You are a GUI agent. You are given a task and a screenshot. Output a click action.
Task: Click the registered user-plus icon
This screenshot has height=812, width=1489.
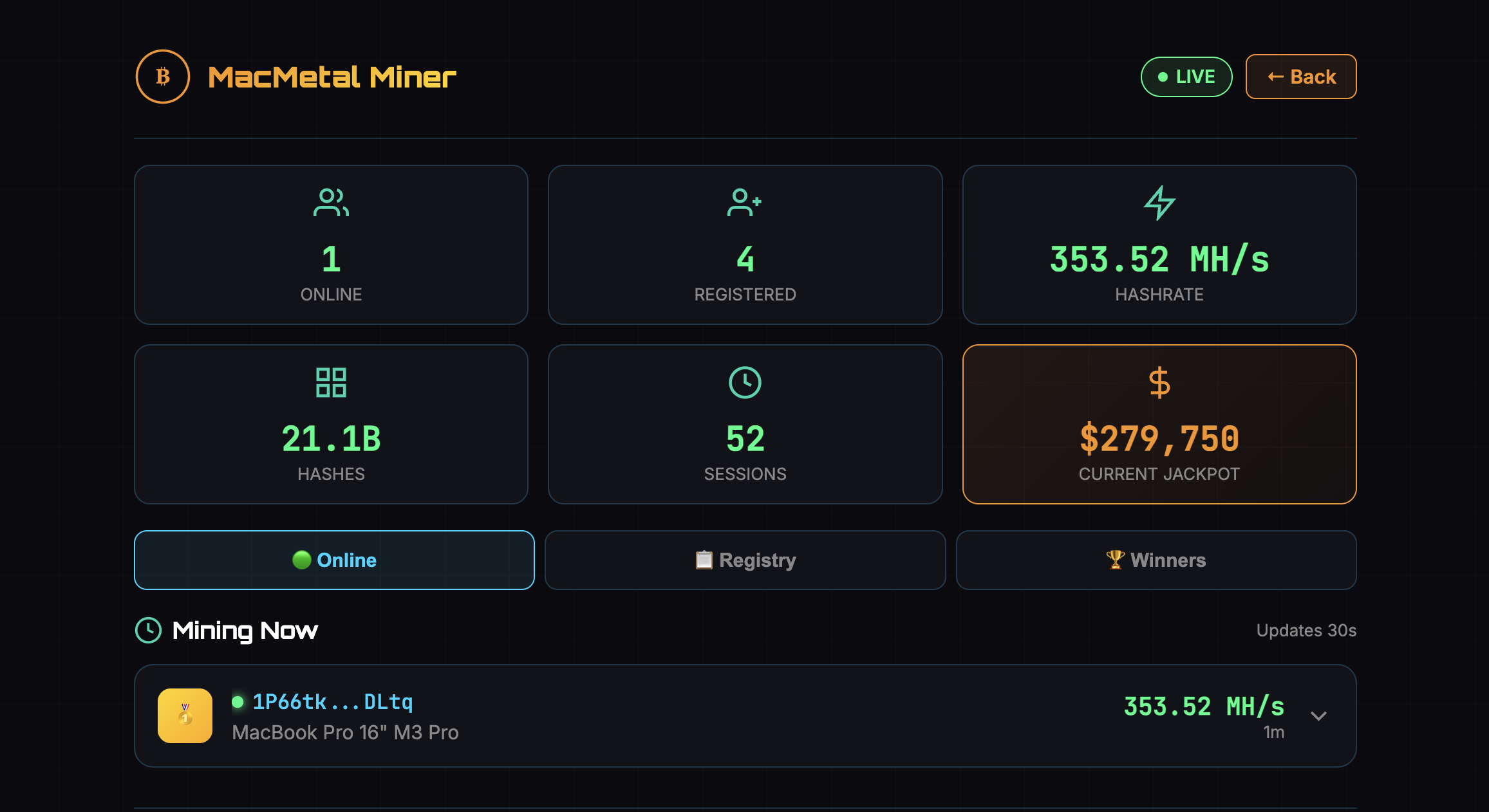[x=744, y=203]
